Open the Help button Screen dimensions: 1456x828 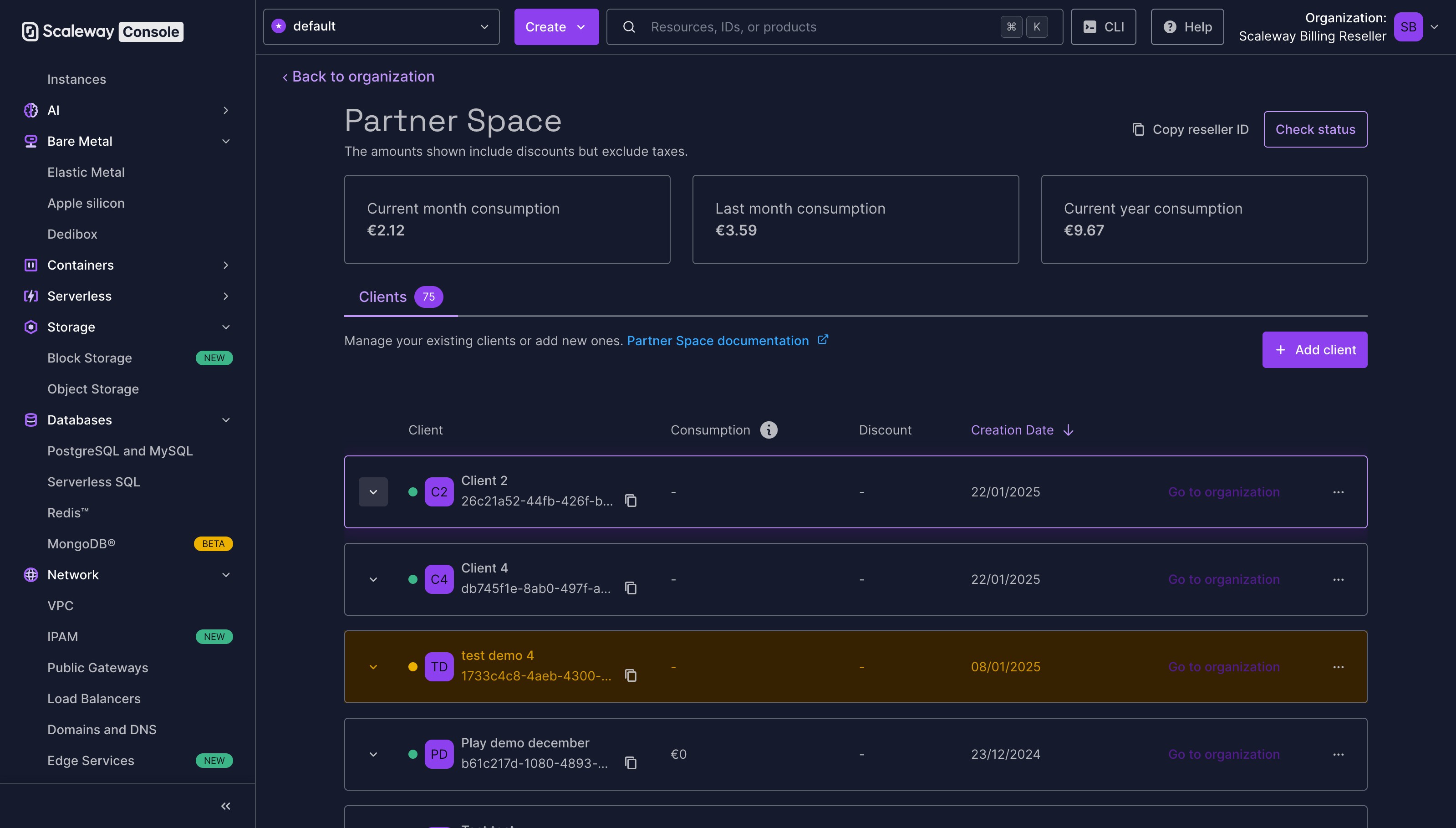(x=1187, y=27)
